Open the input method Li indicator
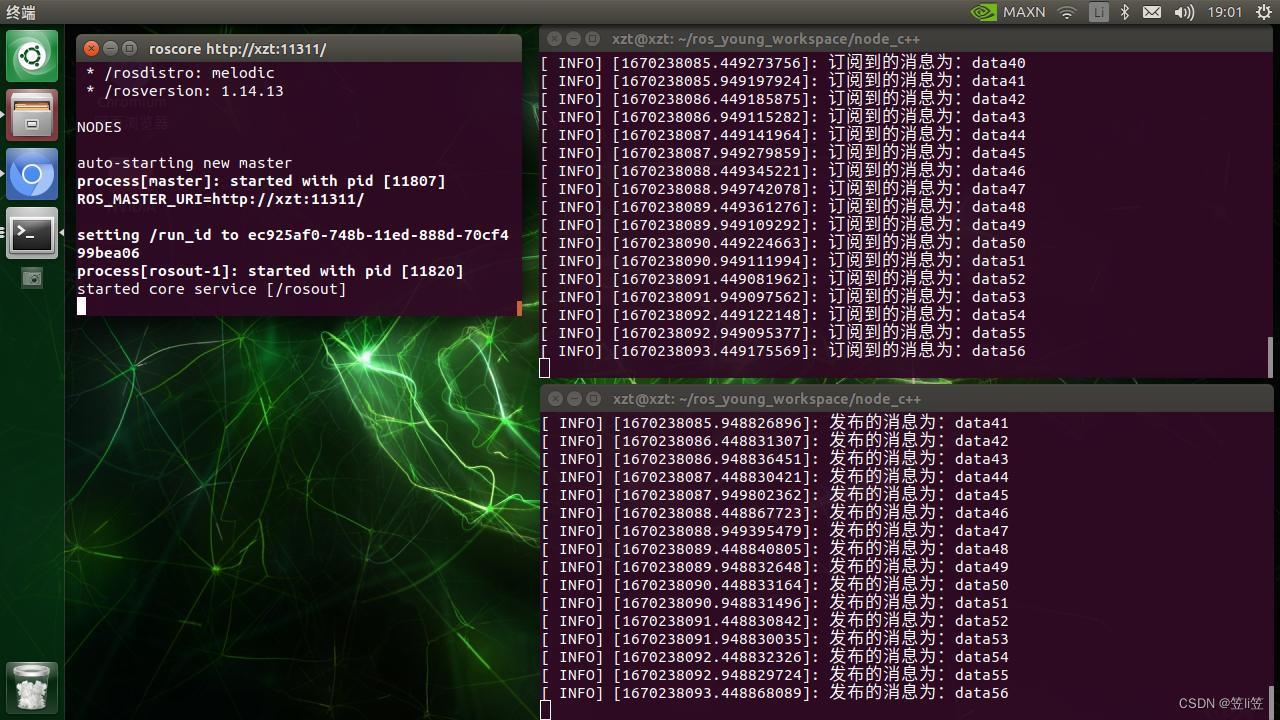The image size is (1280, 720). pyautogui.click(x=1098, y=12)
